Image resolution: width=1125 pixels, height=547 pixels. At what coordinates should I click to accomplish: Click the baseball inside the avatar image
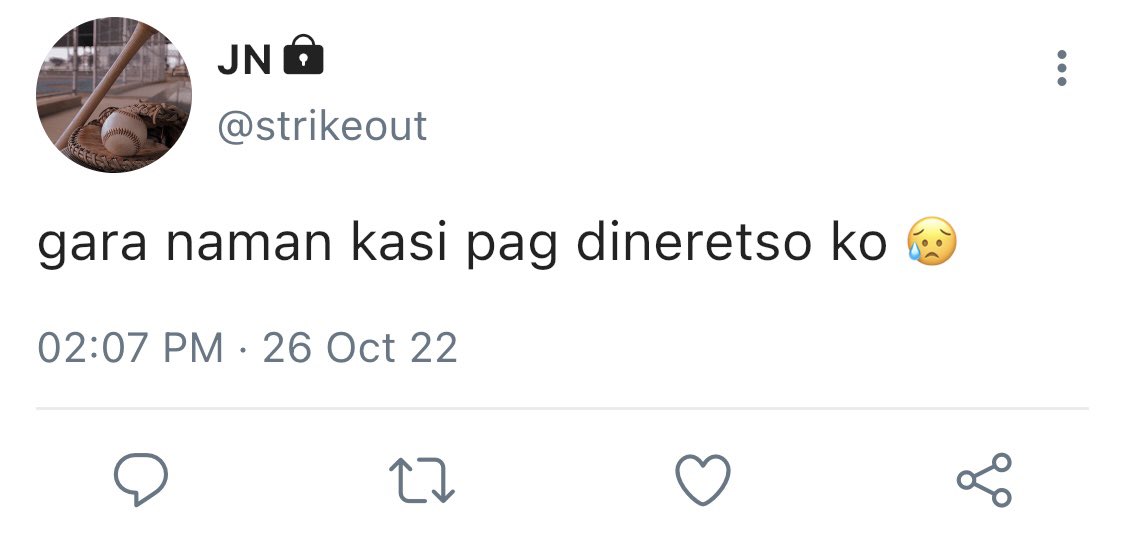(124, 132)
